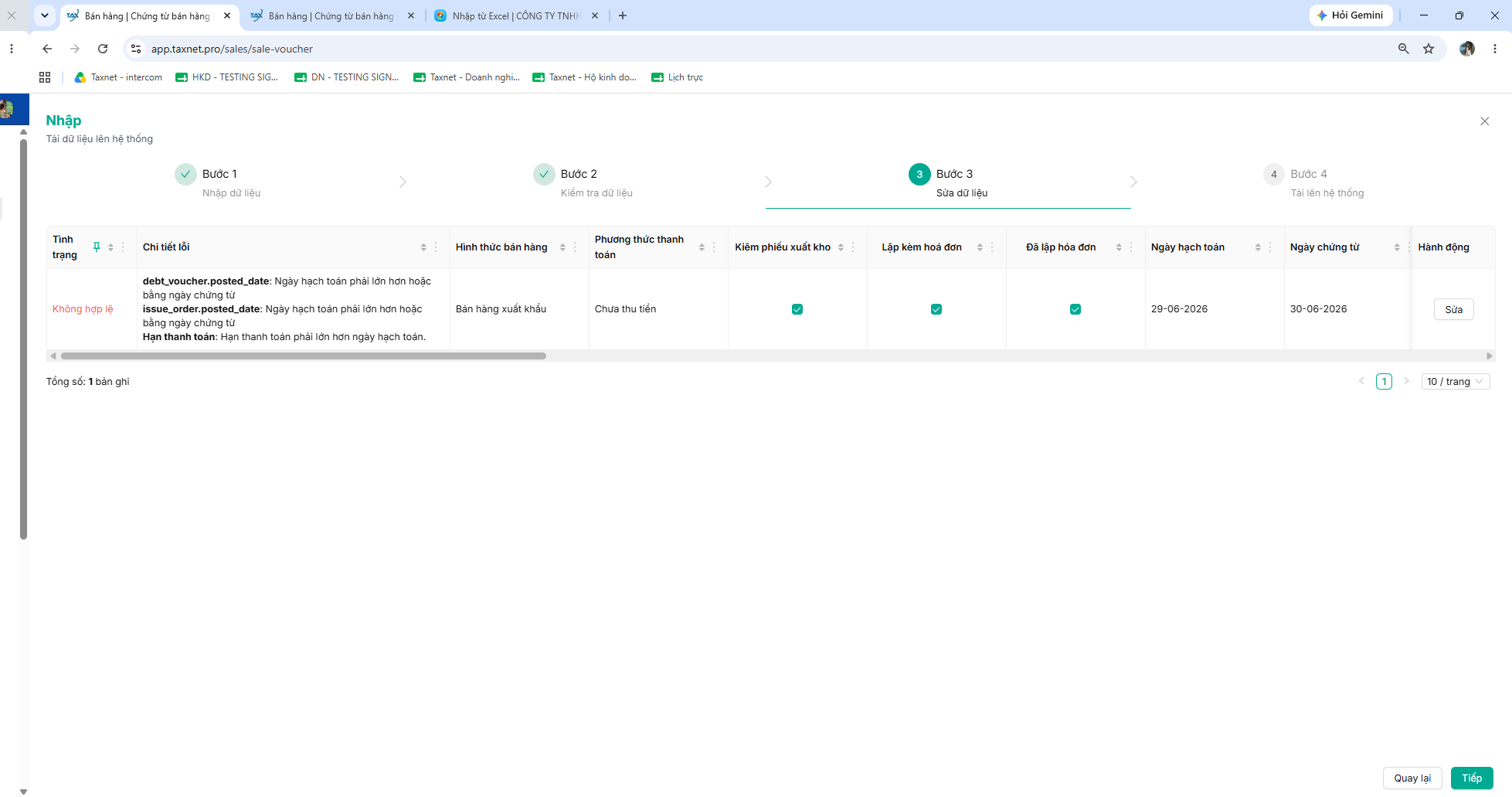Sort by Ngày hạch toán column
This screenshot has width=1512, height=797.
(1258, 247)
